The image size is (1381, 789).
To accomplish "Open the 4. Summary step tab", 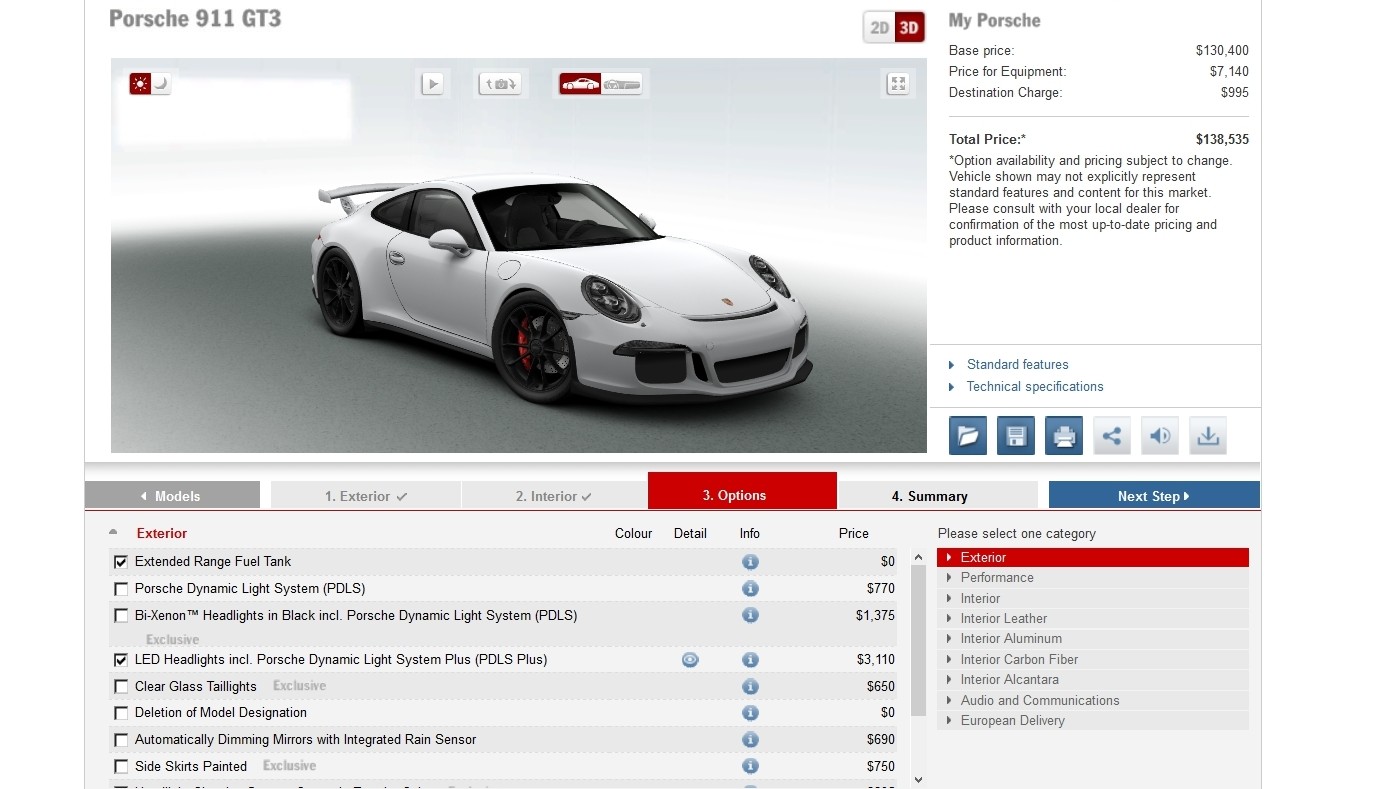I will pos(938,496).
